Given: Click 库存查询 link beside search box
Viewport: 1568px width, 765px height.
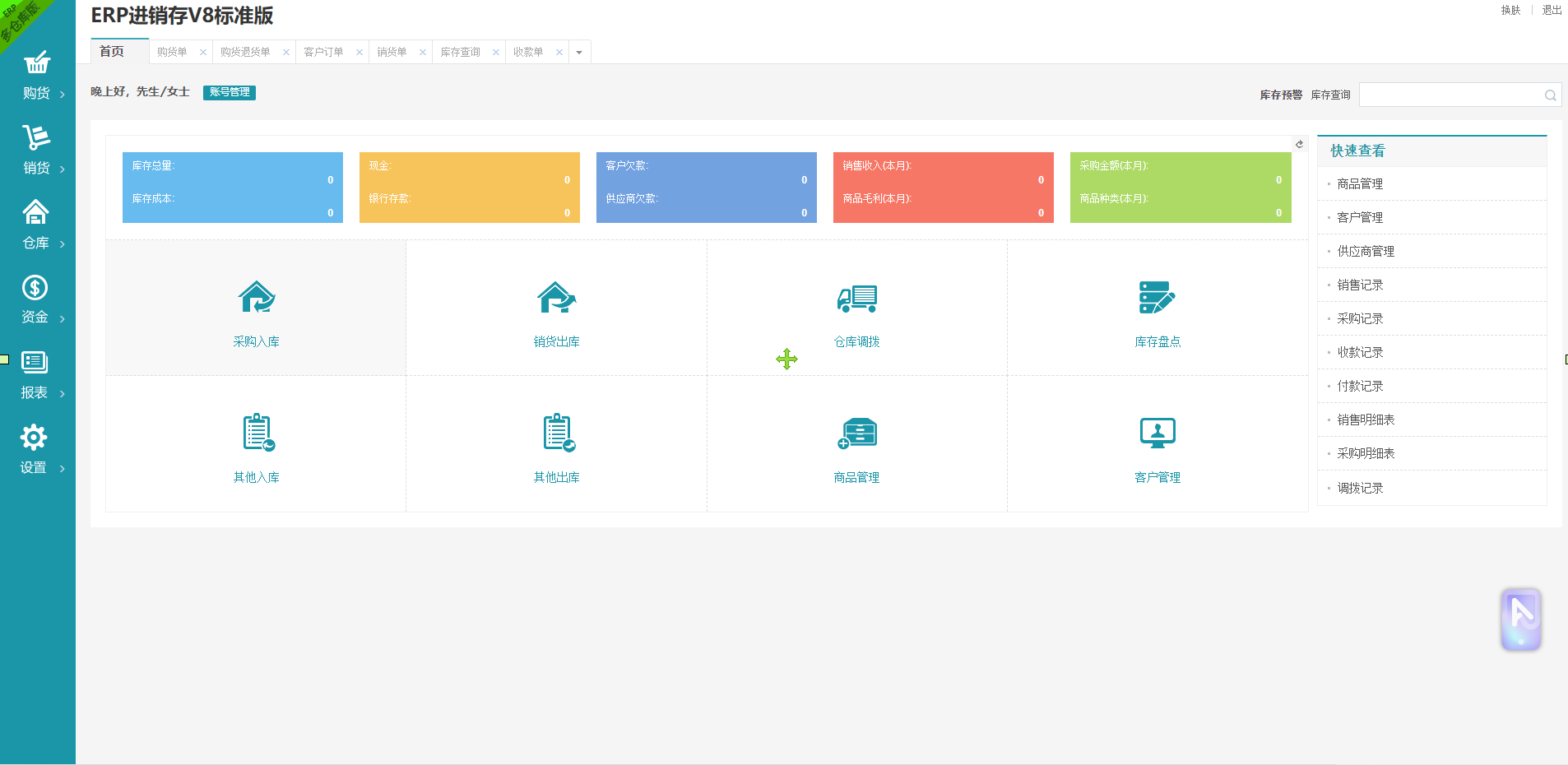Looking at the screenshot, I should coord(1331,95).
